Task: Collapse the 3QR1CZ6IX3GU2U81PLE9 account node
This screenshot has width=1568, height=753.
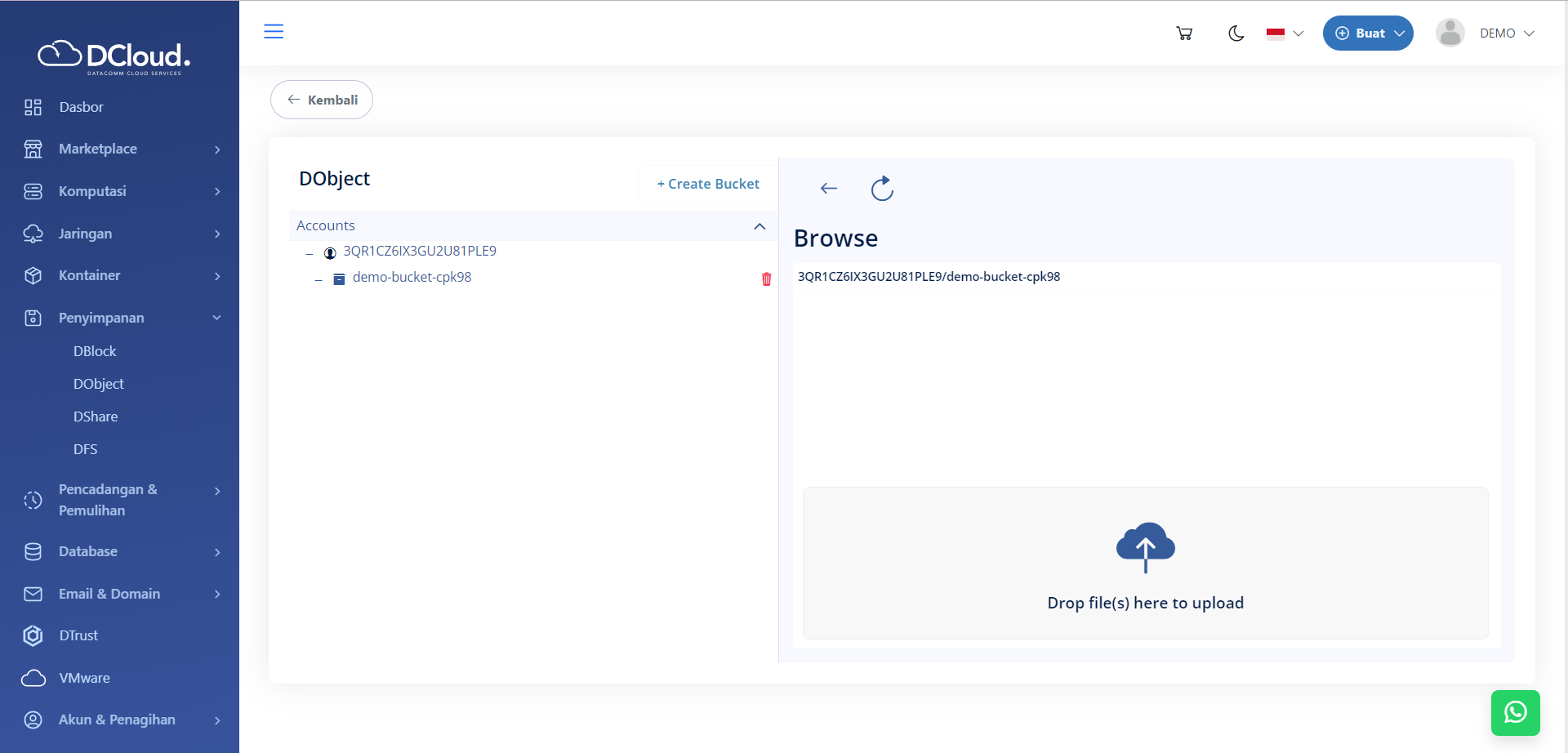Action: coord(310,253)
